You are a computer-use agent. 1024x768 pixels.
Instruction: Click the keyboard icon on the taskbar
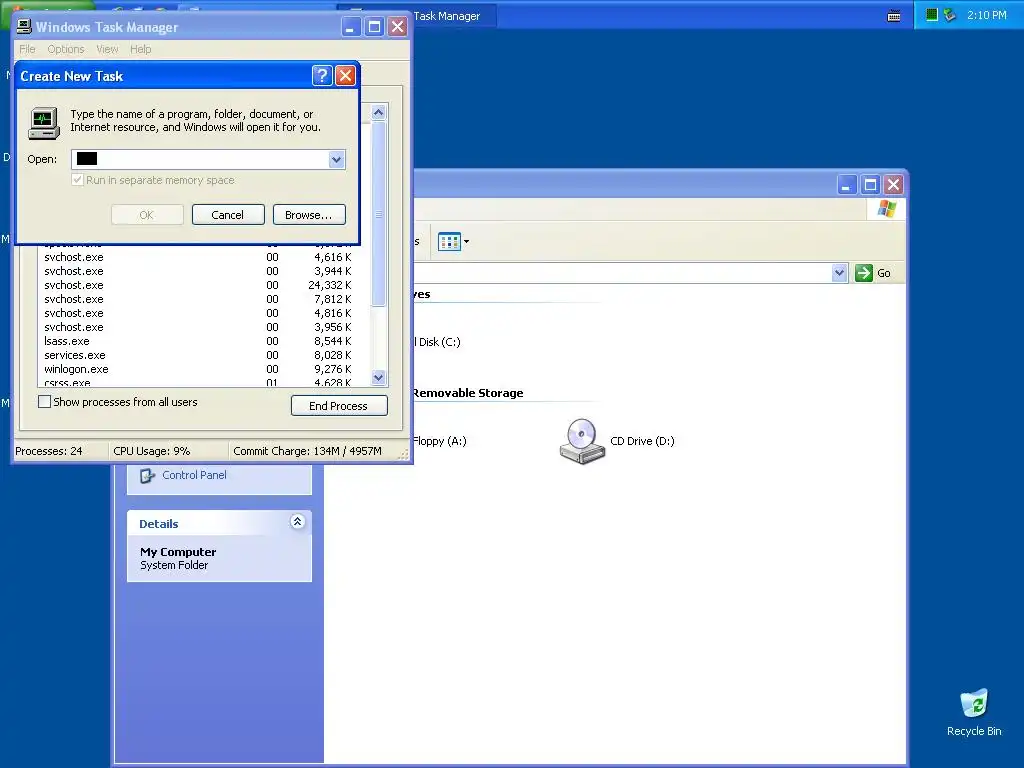point(894,16)
